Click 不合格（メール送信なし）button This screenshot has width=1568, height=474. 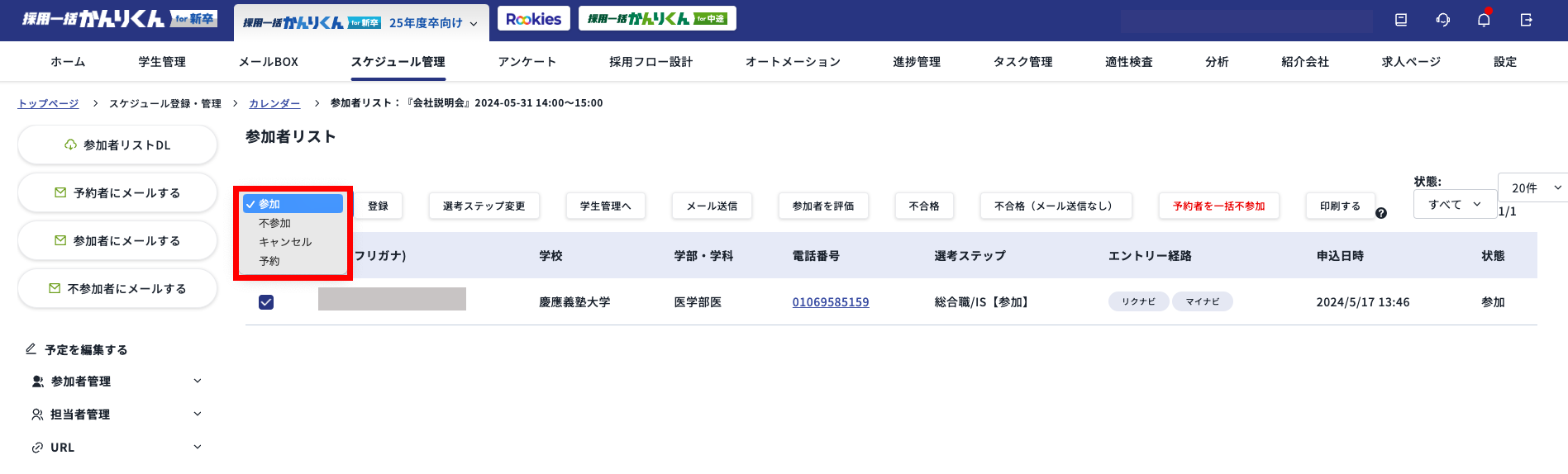[1056, 206]
